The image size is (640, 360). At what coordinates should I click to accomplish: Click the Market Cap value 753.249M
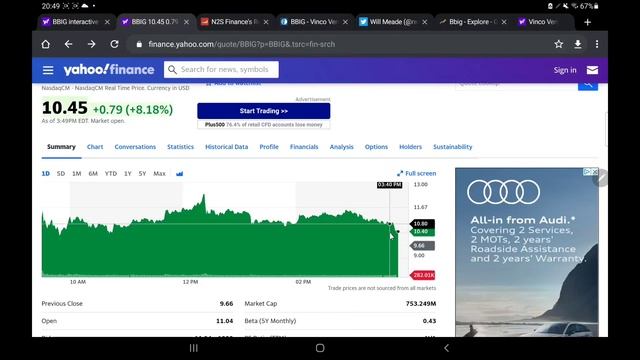point(421,304)
